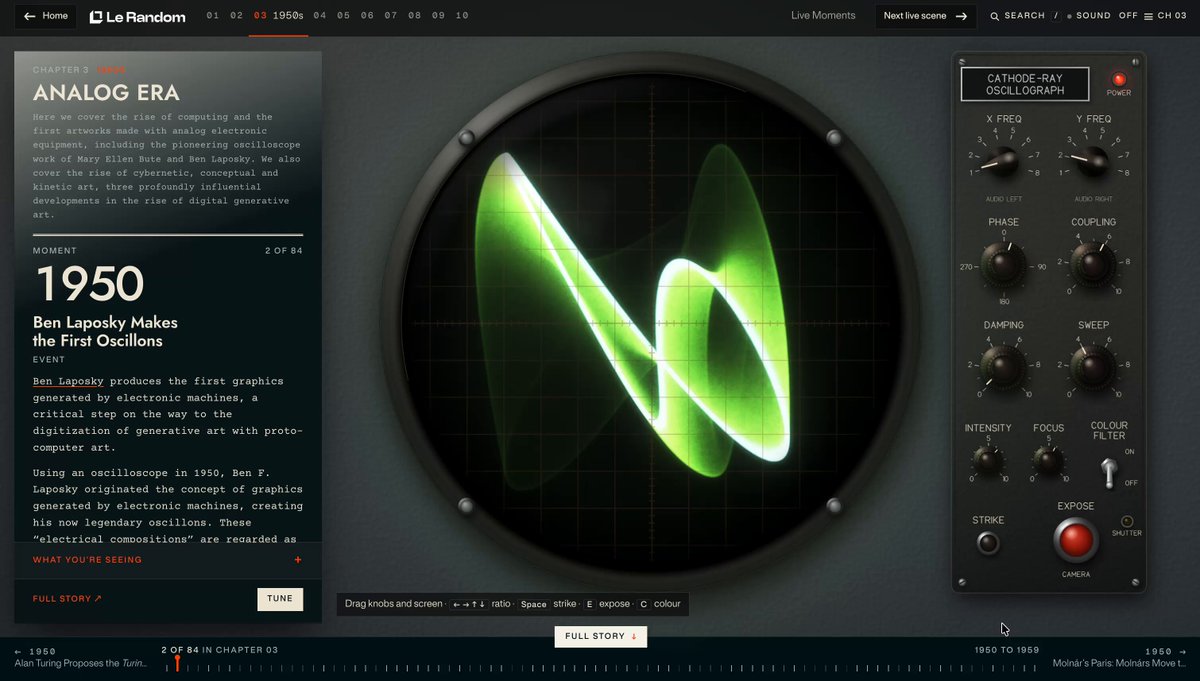
Task: Expand the What You're Seeing section
Action: (168, 560)
